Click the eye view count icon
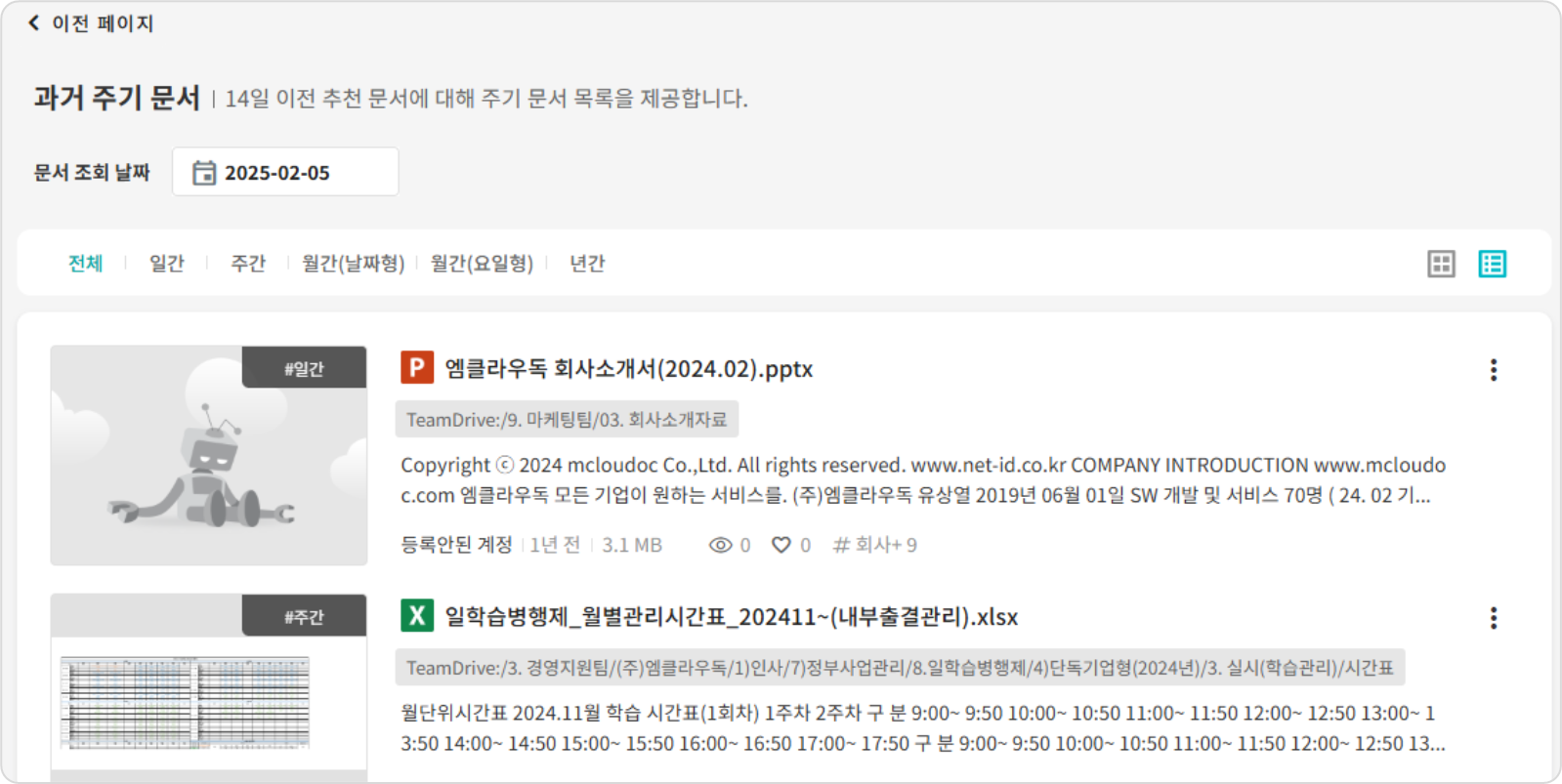1562x784 pixels. pyautogui.click(x=720, y=545)
